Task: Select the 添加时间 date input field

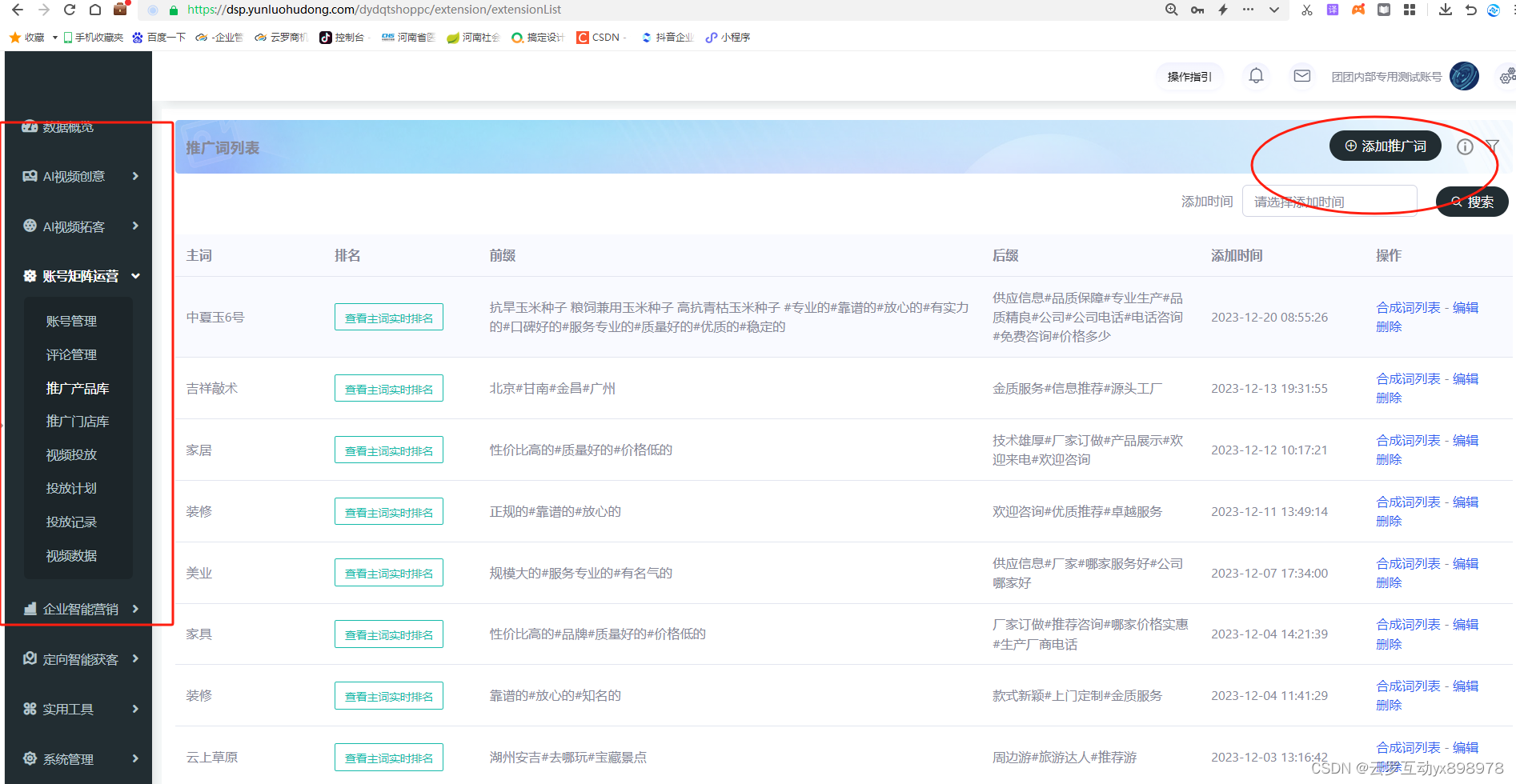Action: click(x=1330, y=201)
